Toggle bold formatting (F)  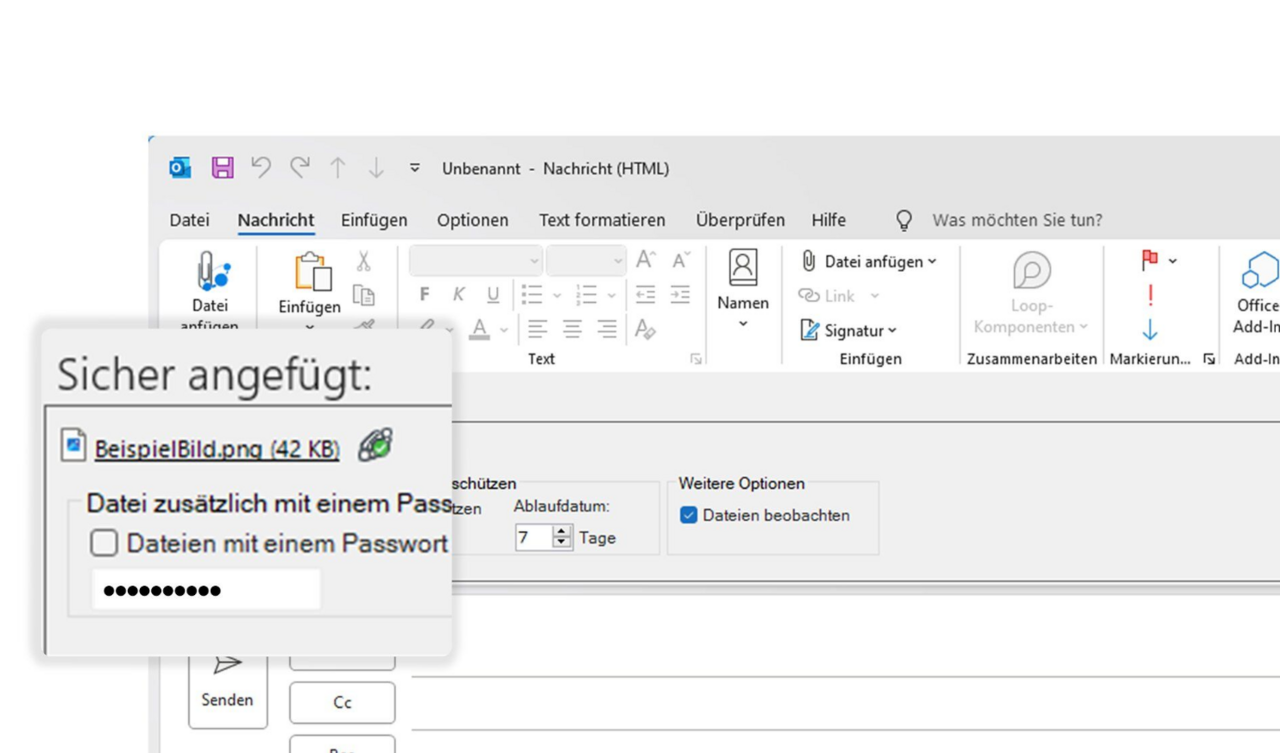tap(425, 294)
